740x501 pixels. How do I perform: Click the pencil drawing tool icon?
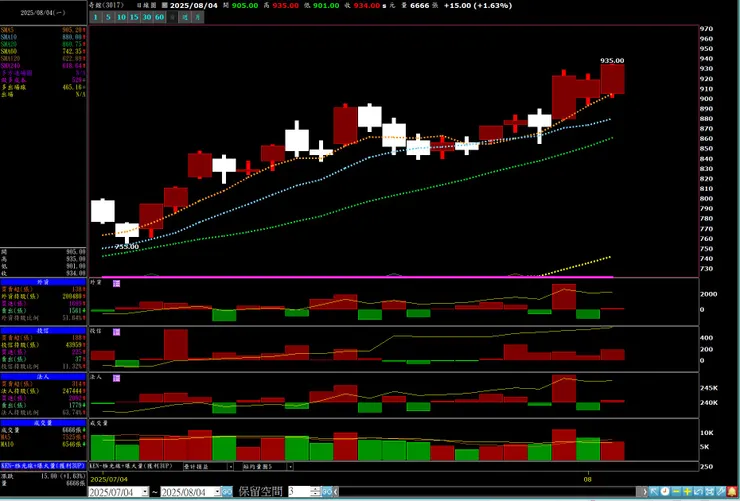click(x=720, y=492)
